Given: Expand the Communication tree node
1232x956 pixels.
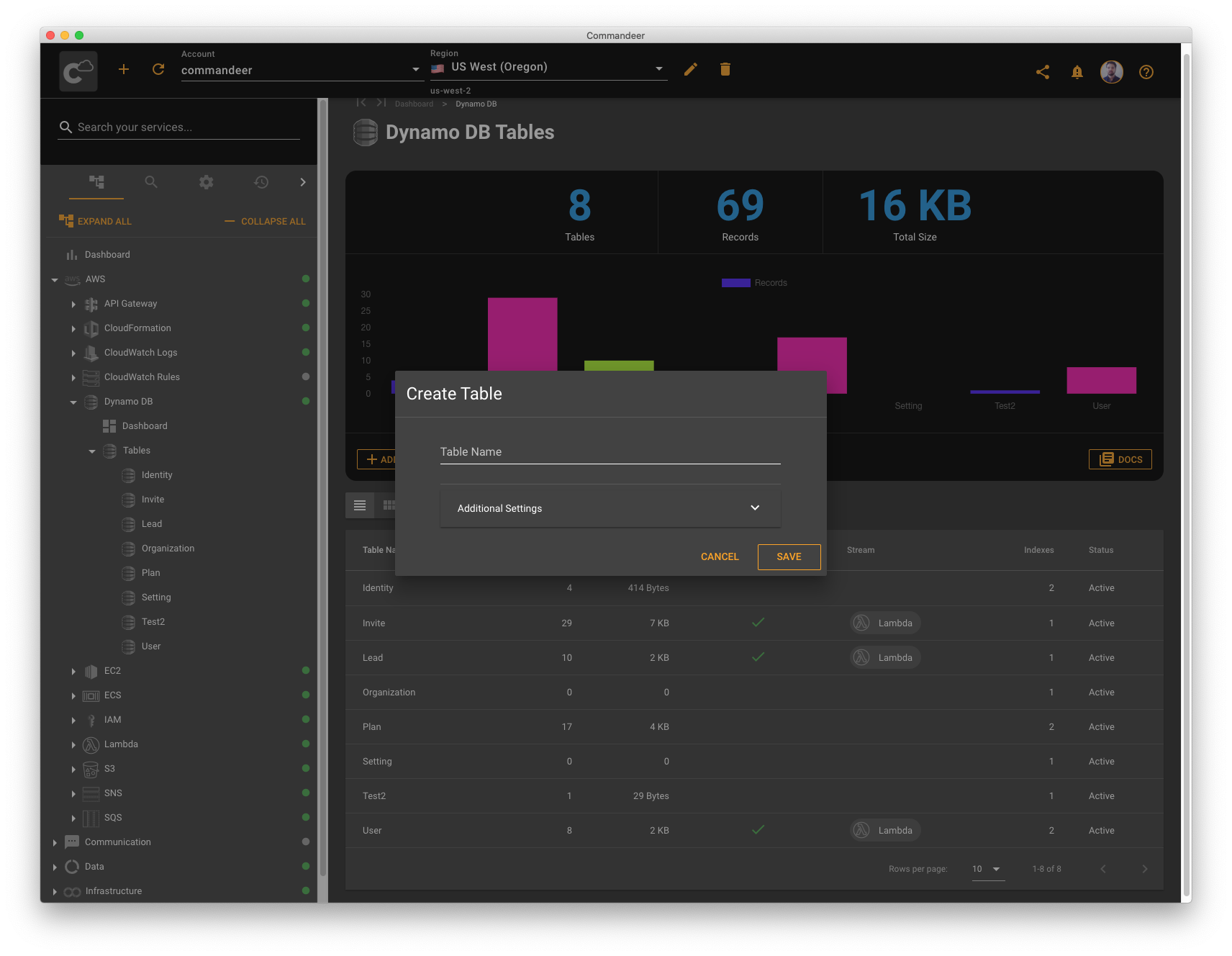Looking at the screenshot, I should coord(55,843).
